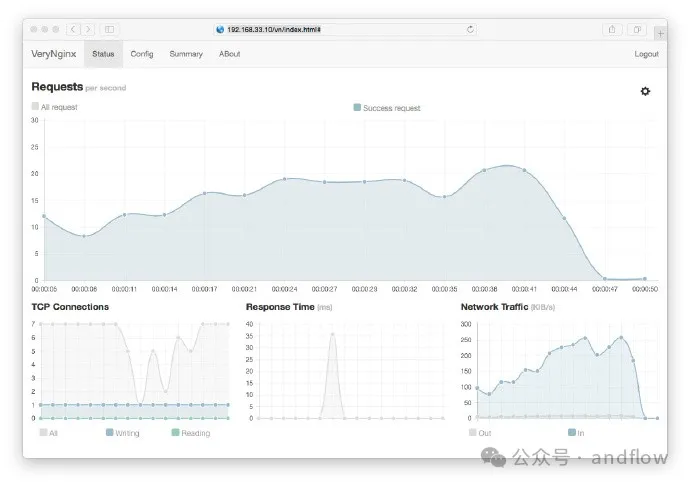Show all tabs overview in Safari

[637, 29]
